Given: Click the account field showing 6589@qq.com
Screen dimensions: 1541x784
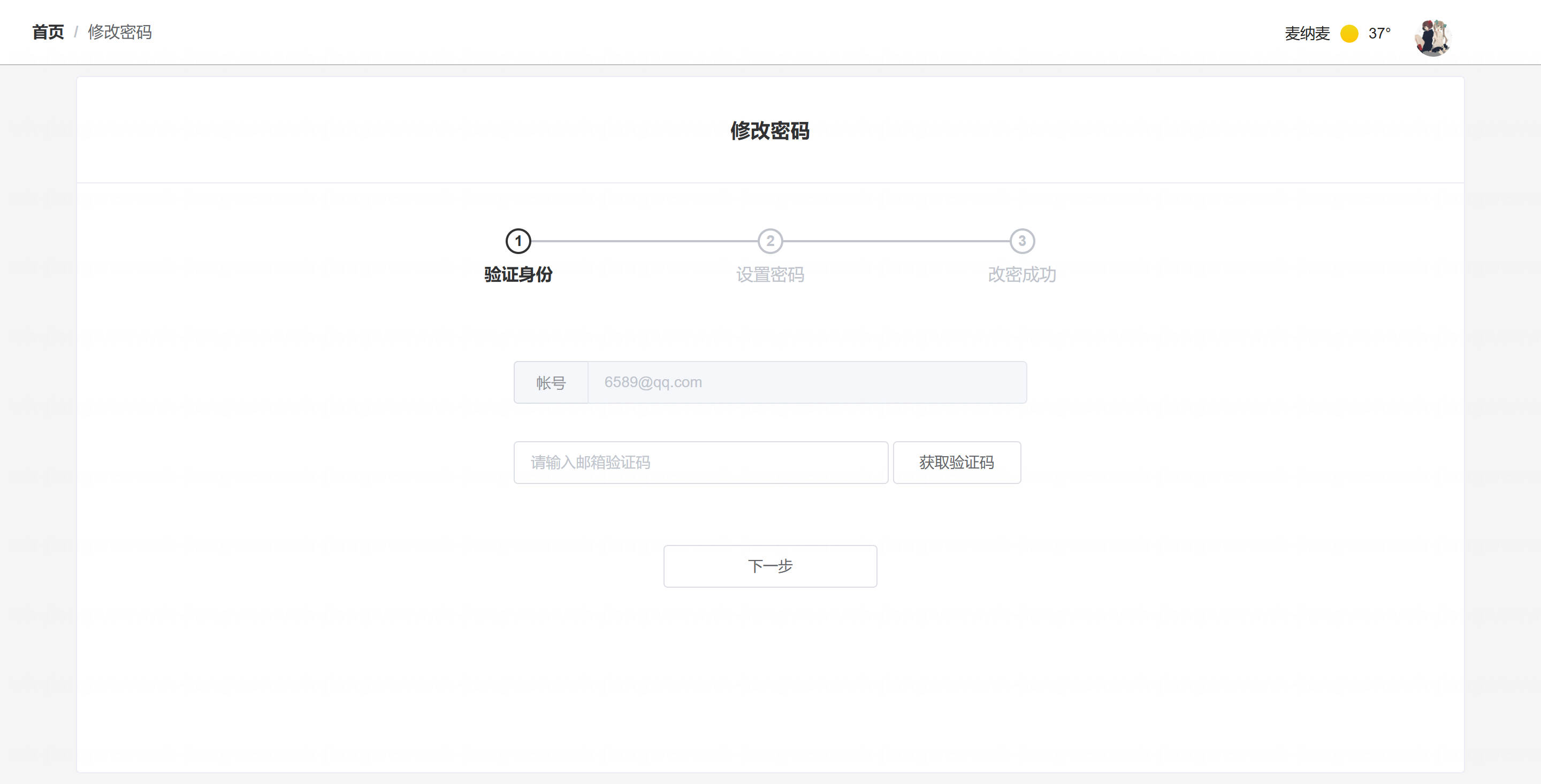Looking at the screenshot, I should pos(807,382).
